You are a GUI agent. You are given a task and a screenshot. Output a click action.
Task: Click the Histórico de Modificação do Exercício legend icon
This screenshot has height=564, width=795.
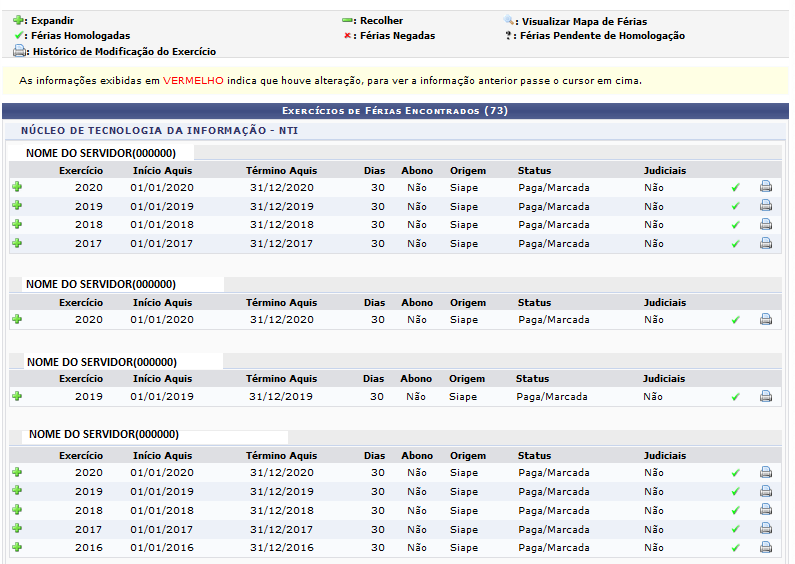click(x=20, y=51)
